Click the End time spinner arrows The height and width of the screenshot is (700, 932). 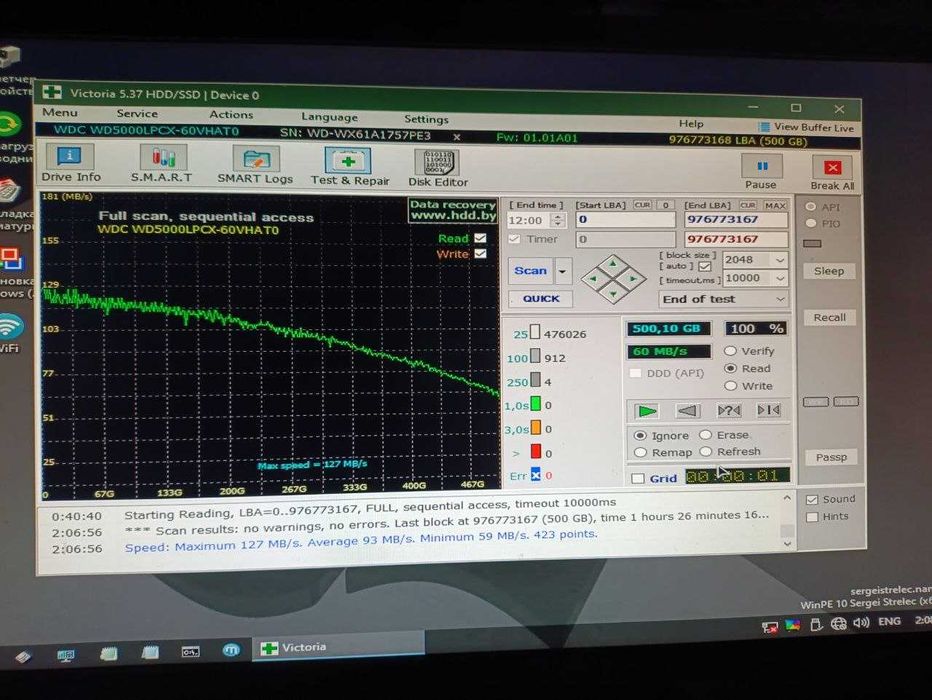tap(558, 220)
